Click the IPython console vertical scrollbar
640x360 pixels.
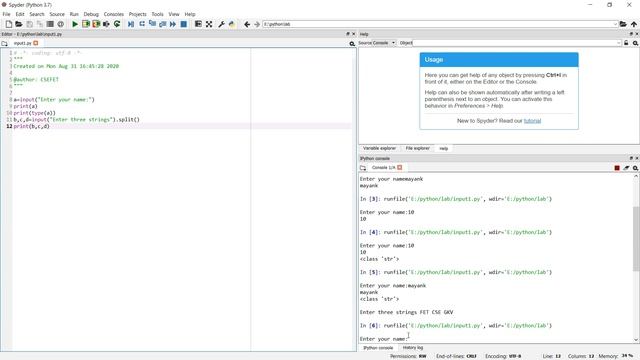click(636, 238)
